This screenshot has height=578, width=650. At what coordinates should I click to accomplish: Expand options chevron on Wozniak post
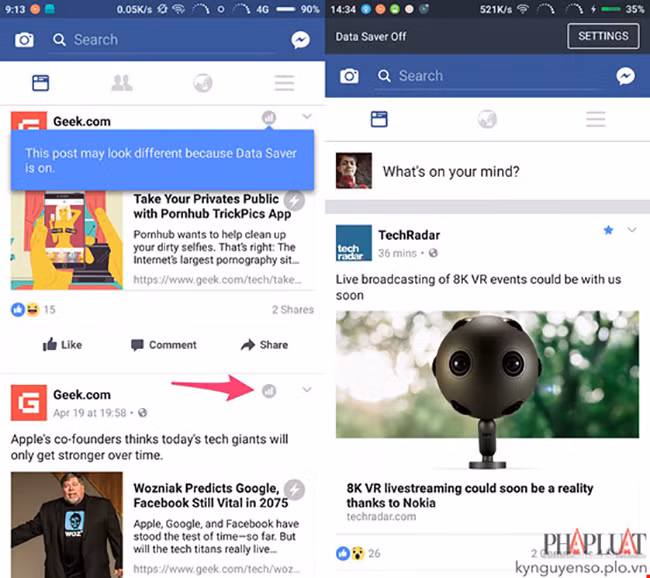point(307,390)
